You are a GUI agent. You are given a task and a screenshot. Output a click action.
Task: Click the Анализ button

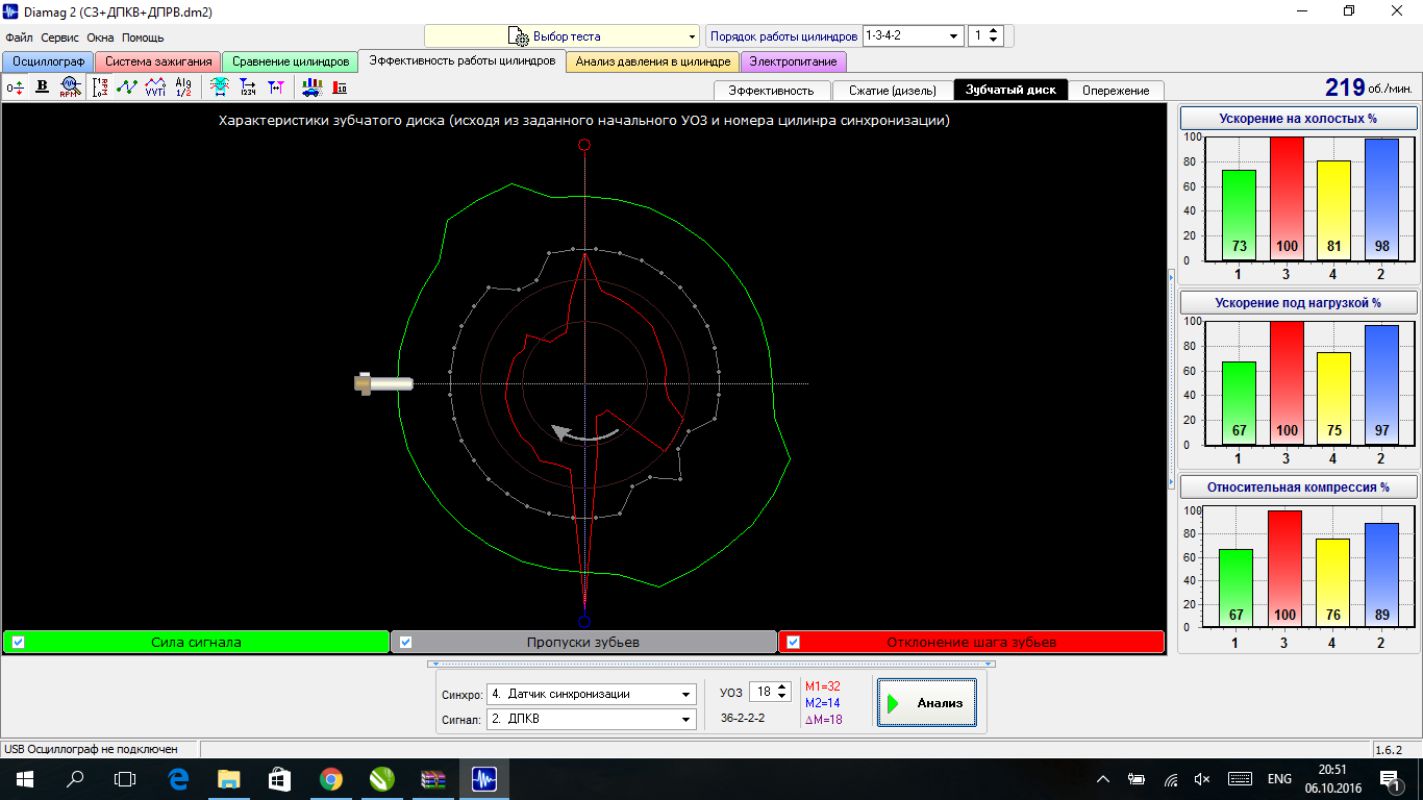(x=927, y=703)
